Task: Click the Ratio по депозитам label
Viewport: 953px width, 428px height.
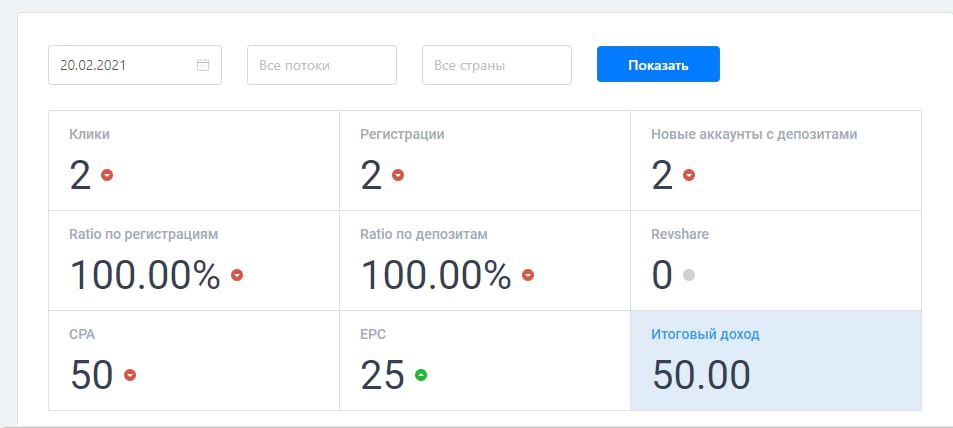Action: [x=424, y=234]
